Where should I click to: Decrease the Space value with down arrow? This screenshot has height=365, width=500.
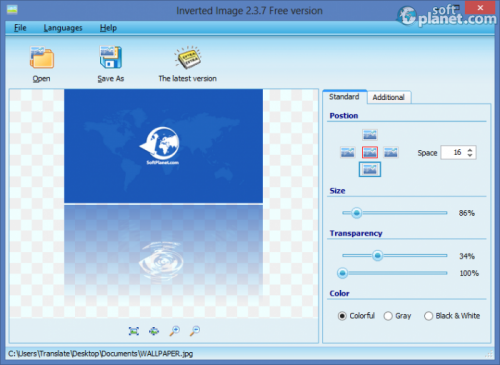pyautogui.click(x=470, y=155)
